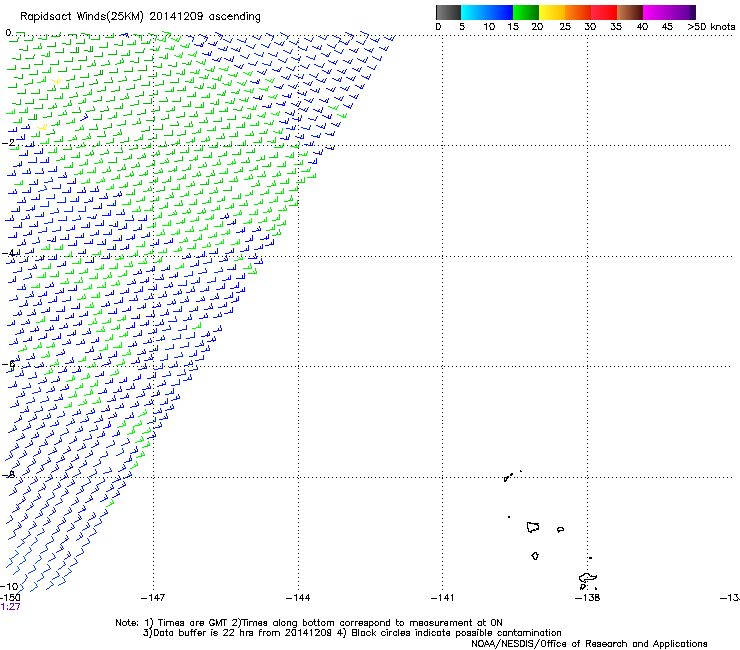Click the orange 25-30 knots legend segment
Image resolution: width=740 pixels, height=650 pixels.
tap(578, 12)
